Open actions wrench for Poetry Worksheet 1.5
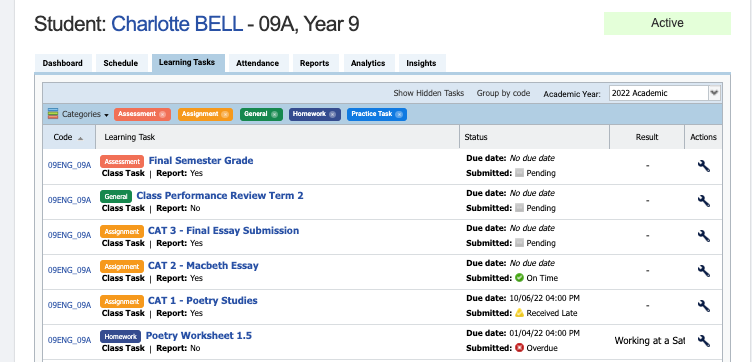 [x=704, y=341]
